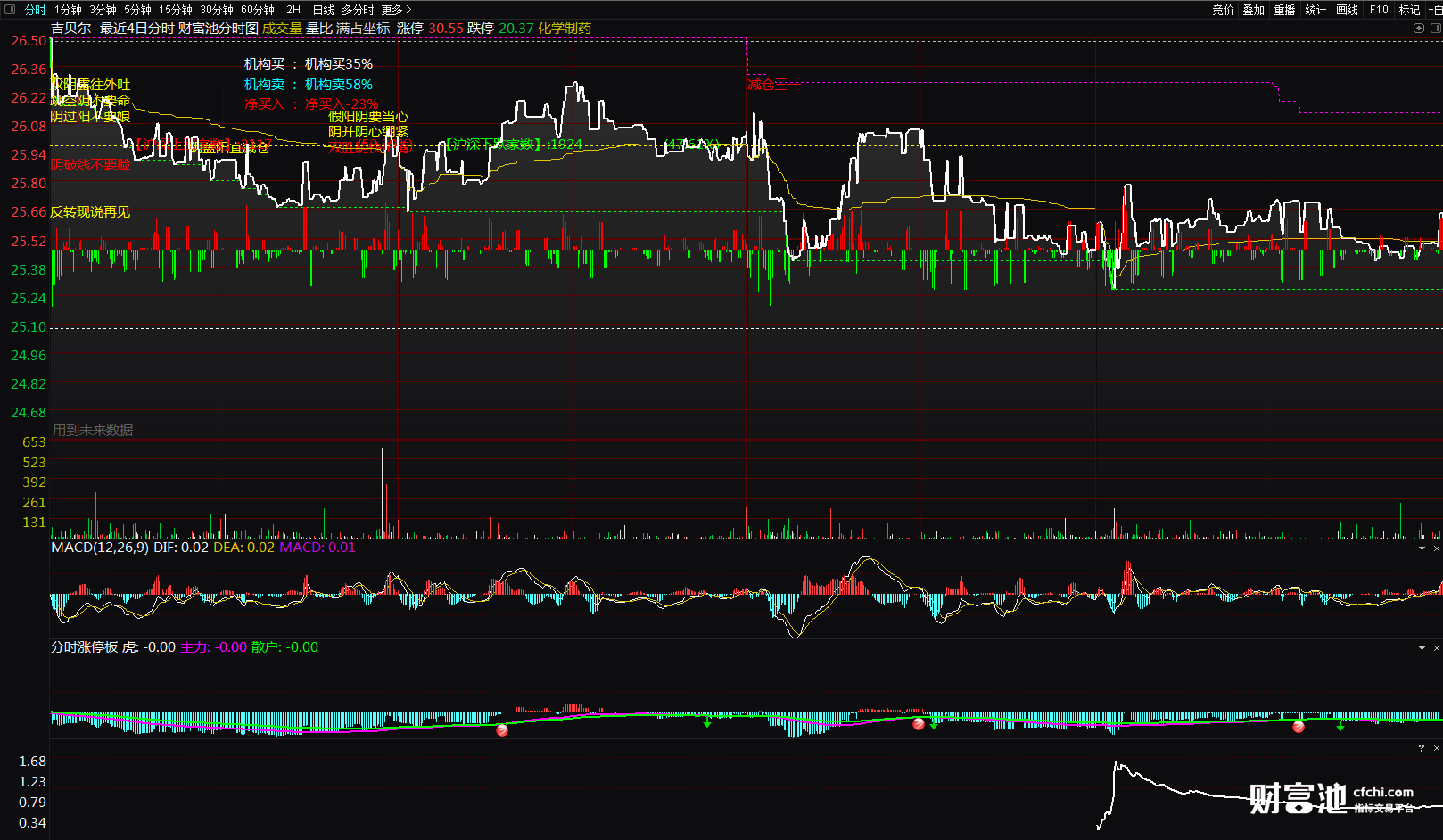Click the DIF: 0.02 value
Screen dimensions: 1443x840
(x=181, y=548)
